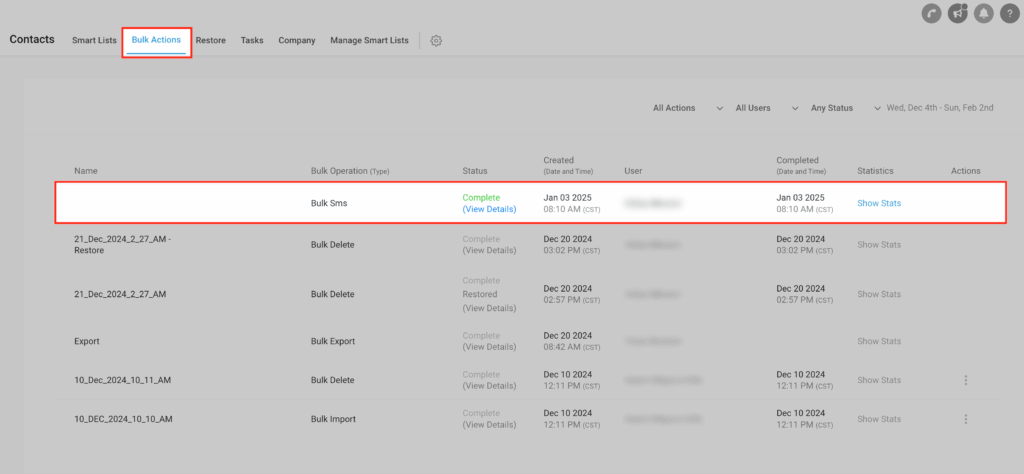Open the date range picker Wed, Dec 4th
1024x474 pixels.
(x=939, y=108)
